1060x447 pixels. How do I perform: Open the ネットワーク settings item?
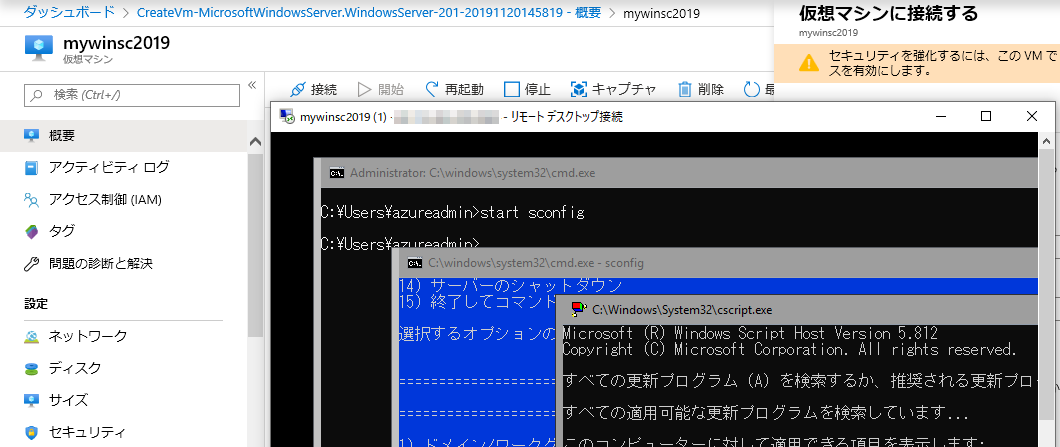tap(123, 336)
